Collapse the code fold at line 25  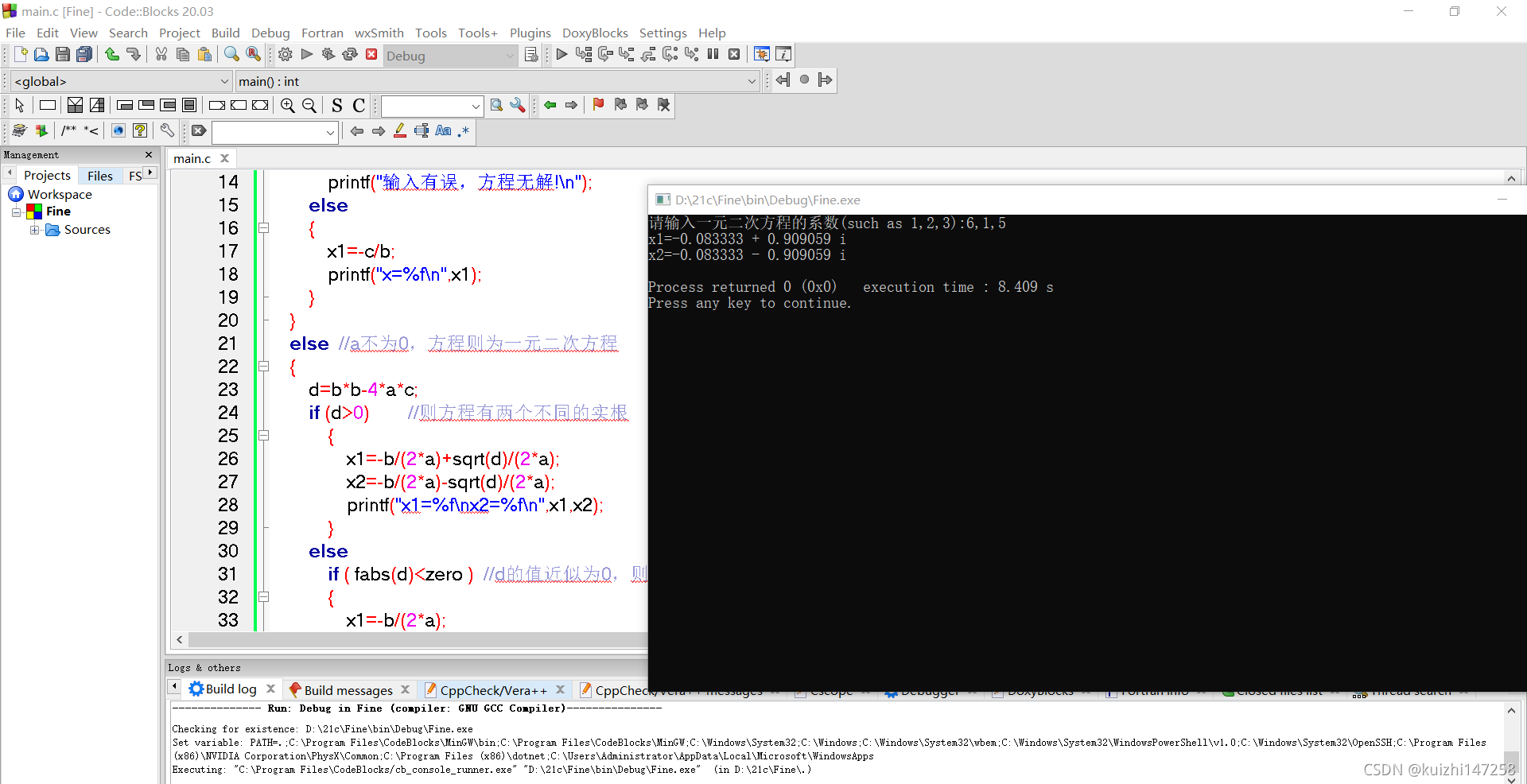(x=263, y=436)
